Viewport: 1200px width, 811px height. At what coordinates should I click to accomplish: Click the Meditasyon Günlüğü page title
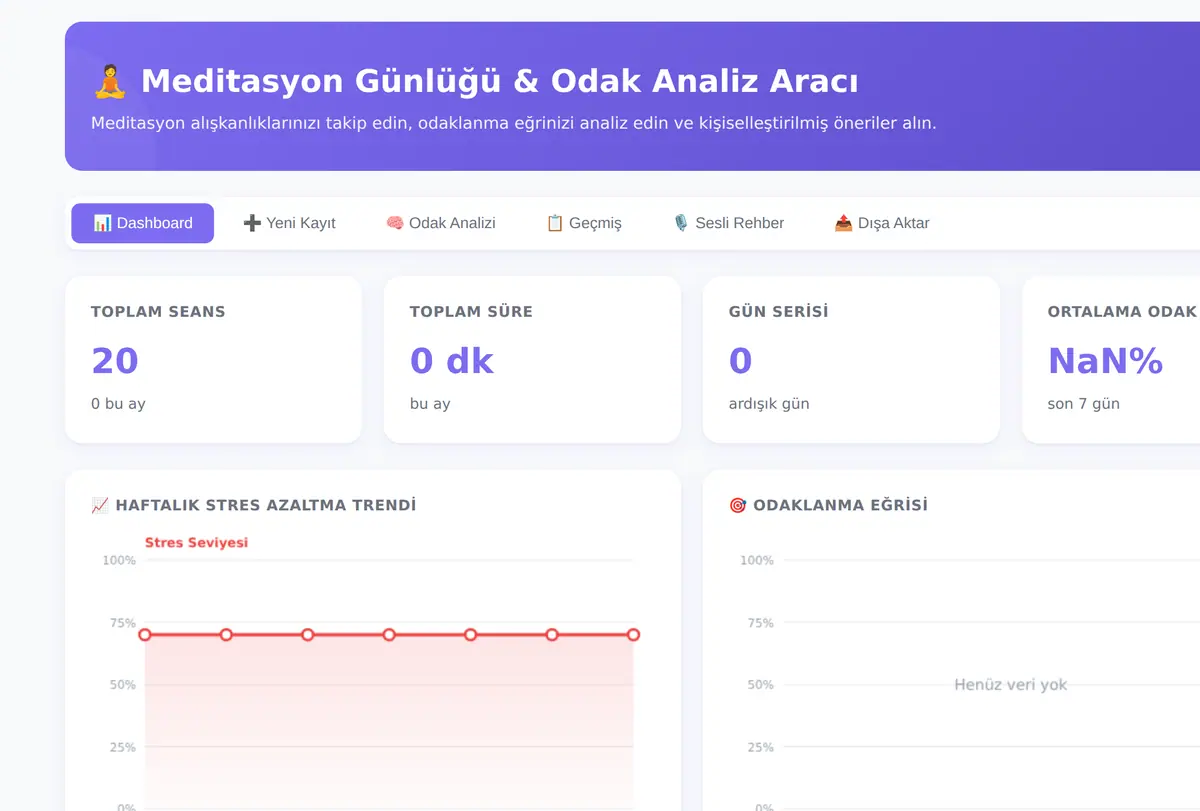tap(499, 81)
